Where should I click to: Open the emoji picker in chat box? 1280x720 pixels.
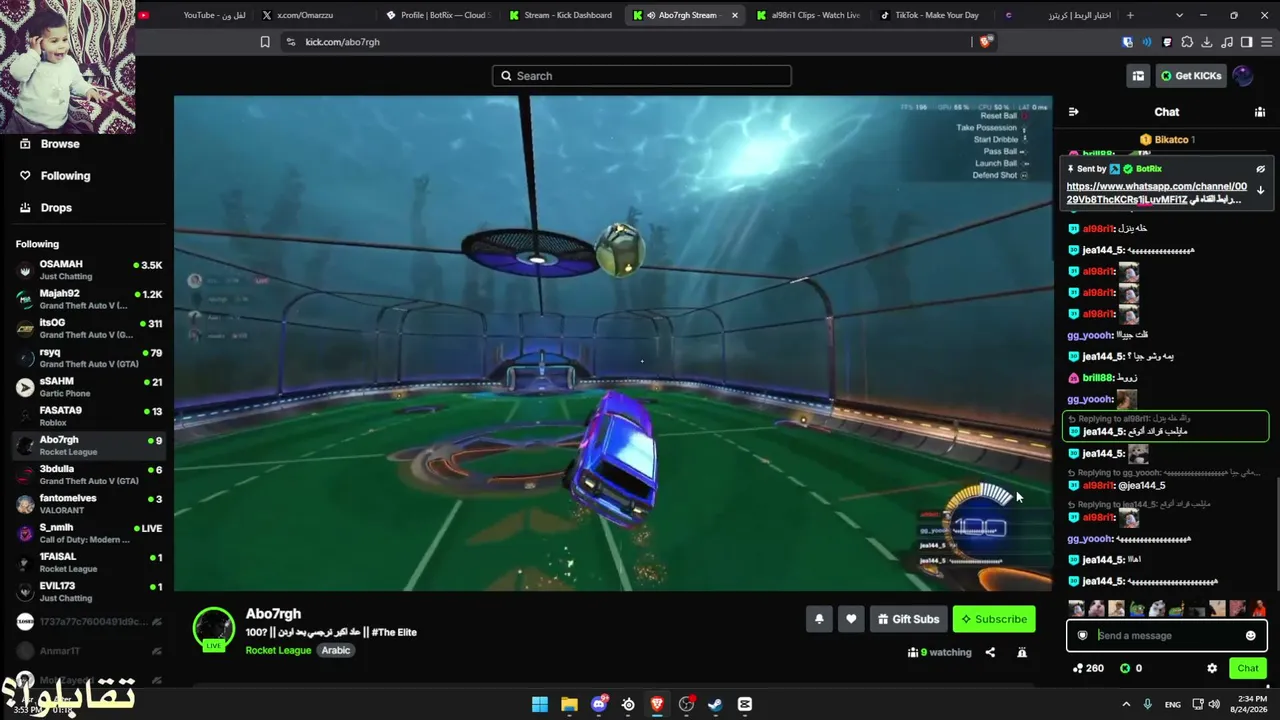pos(1250,636)
